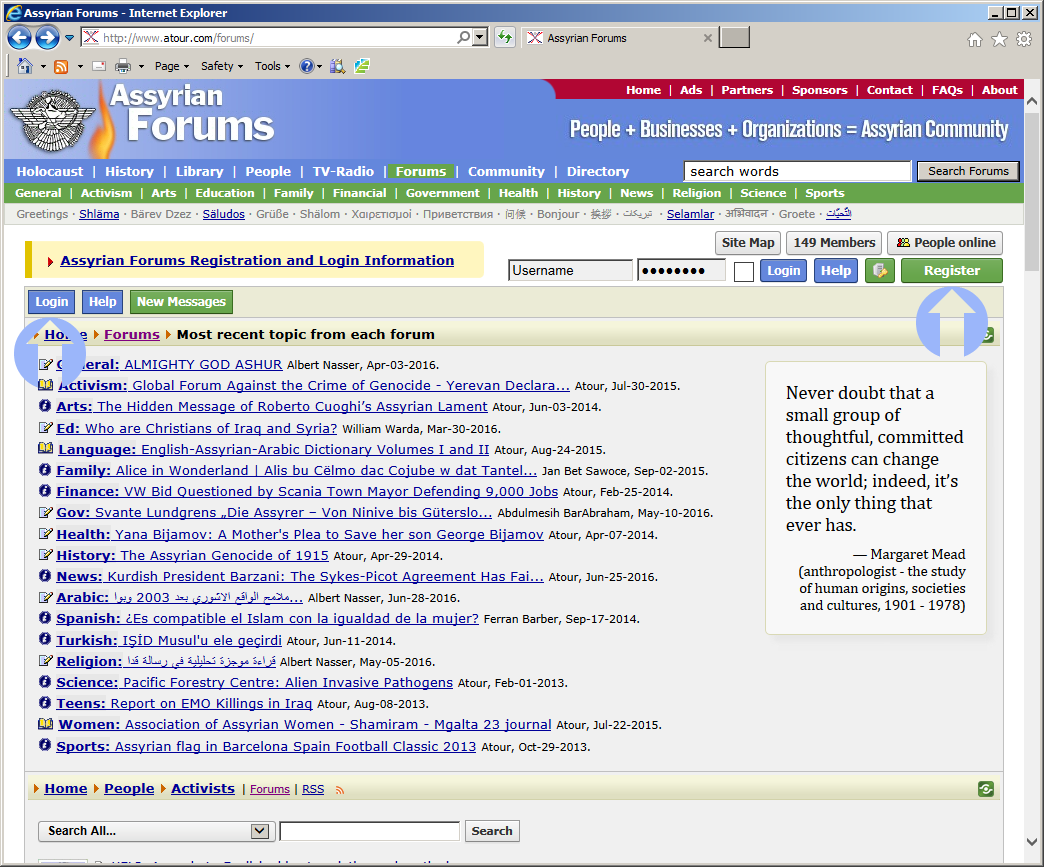Viewport: 1044px width, 867px height.
Task: Click the bottom Search button
Action: [492, 830]
